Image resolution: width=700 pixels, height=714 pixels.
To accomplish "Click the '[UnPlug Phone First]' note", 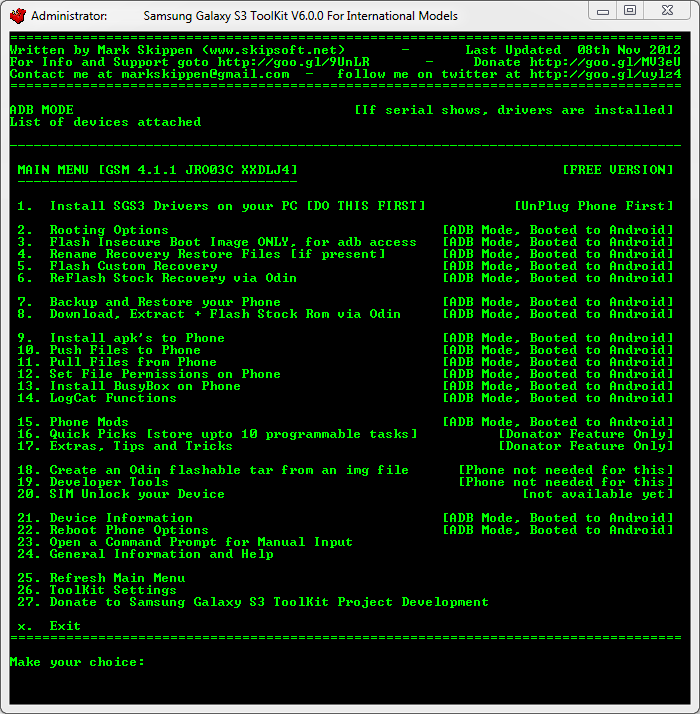I will 593,206.
